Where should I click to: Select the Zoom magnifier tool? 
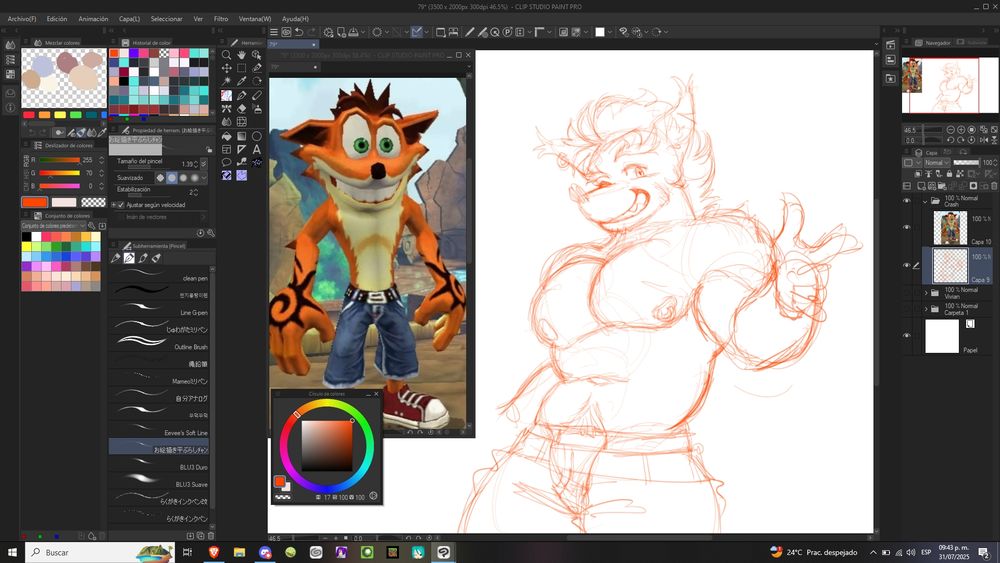tap(226, 55)
